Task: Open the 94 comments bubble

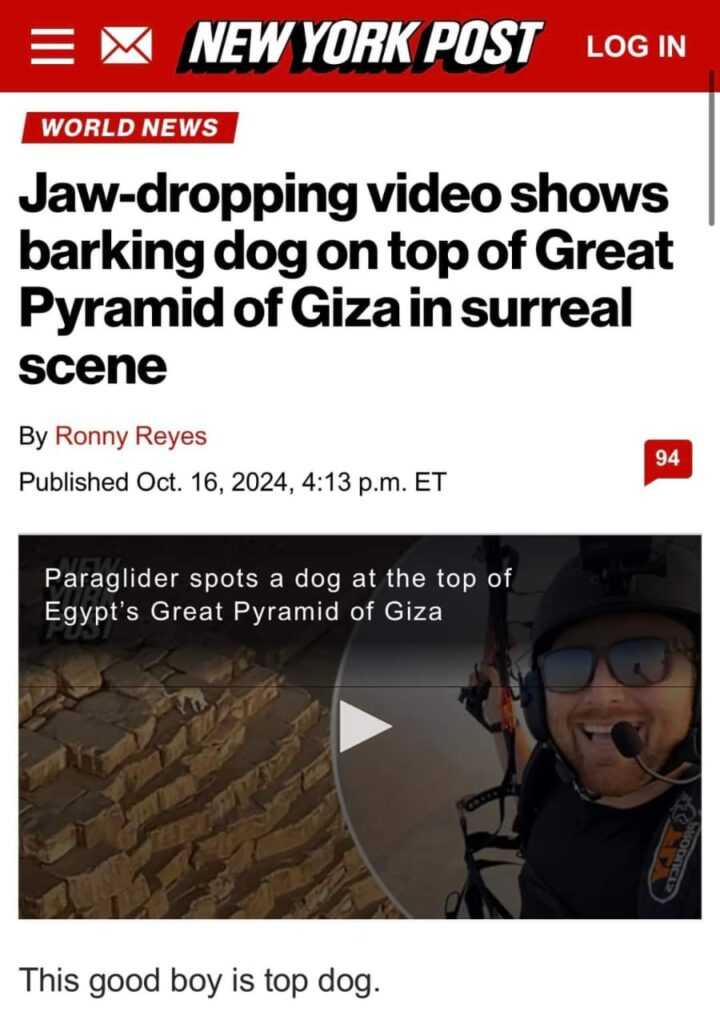Action: [667, 461]
